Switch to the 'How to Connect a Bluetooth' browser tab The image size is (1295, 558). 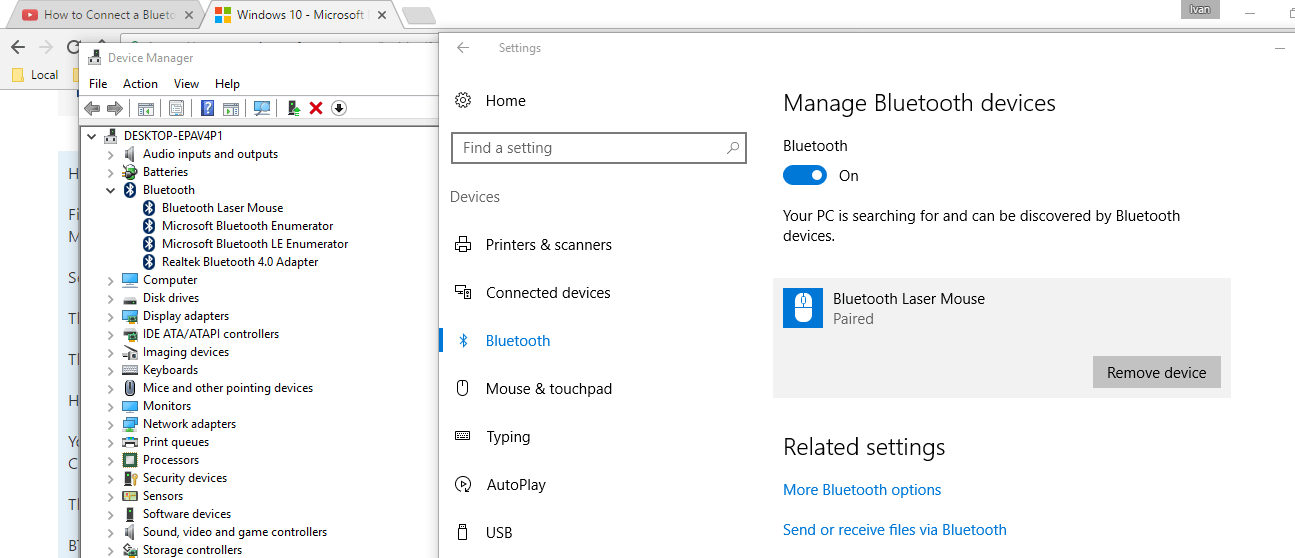tap(108, 15)
